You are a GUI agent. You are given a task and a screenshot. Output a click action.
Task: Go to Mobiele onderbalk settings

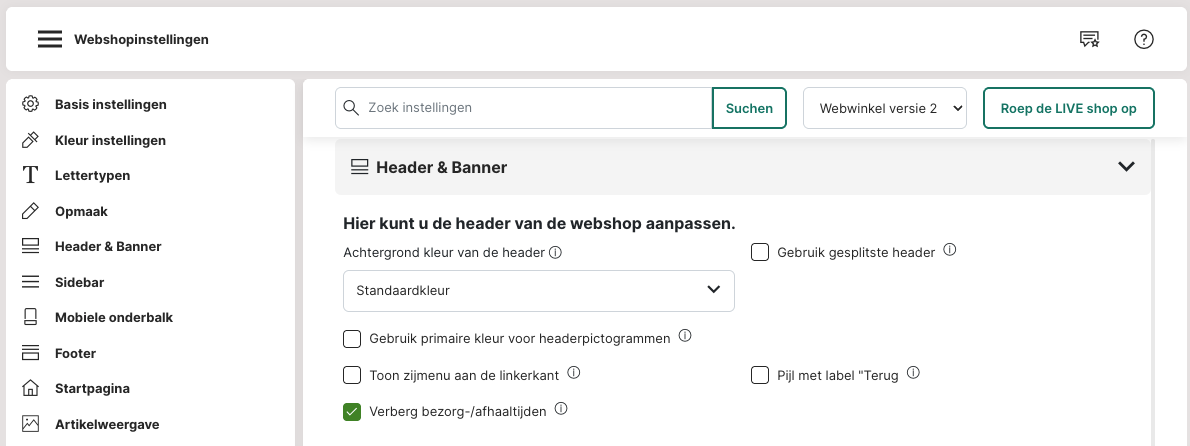[x=113, y=317]
